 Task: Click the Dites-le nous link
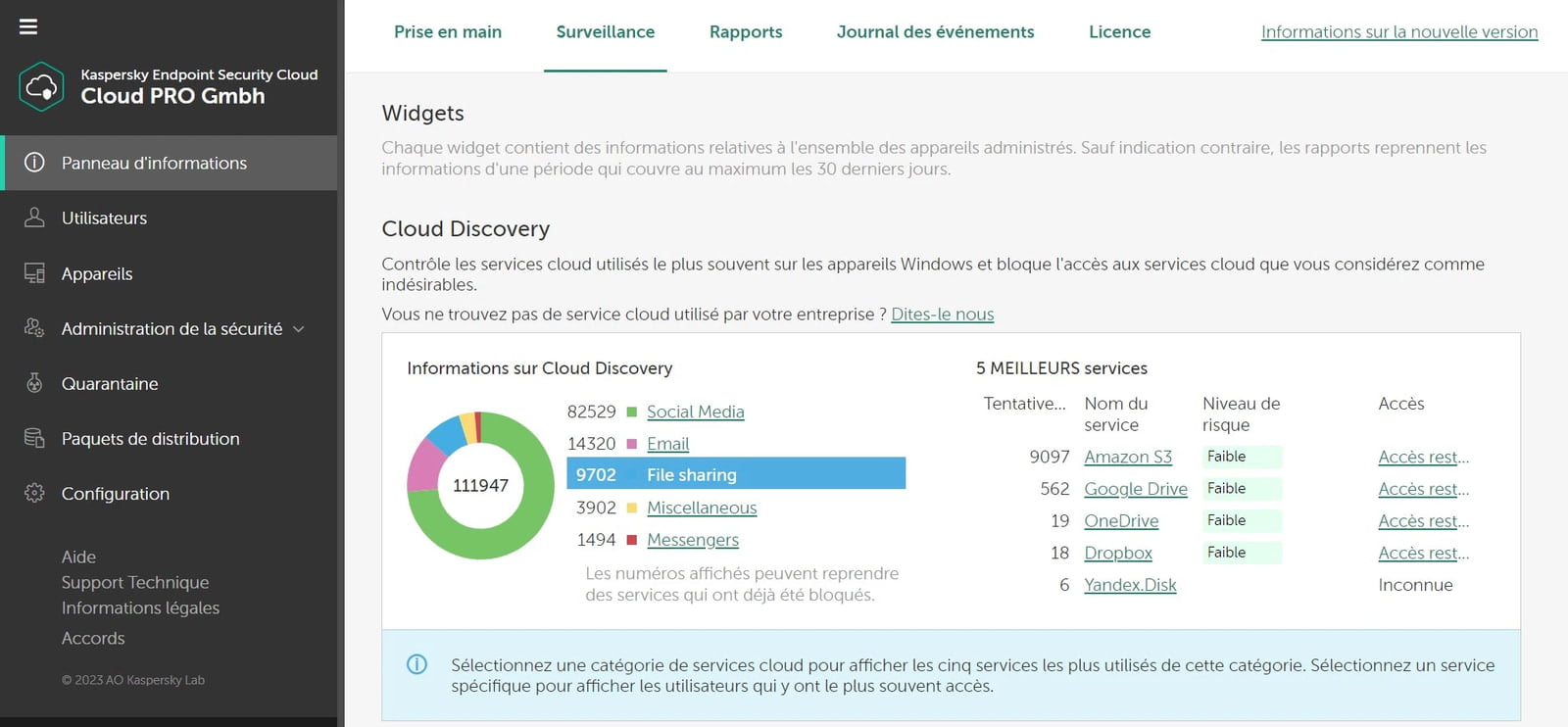[942, 315]
